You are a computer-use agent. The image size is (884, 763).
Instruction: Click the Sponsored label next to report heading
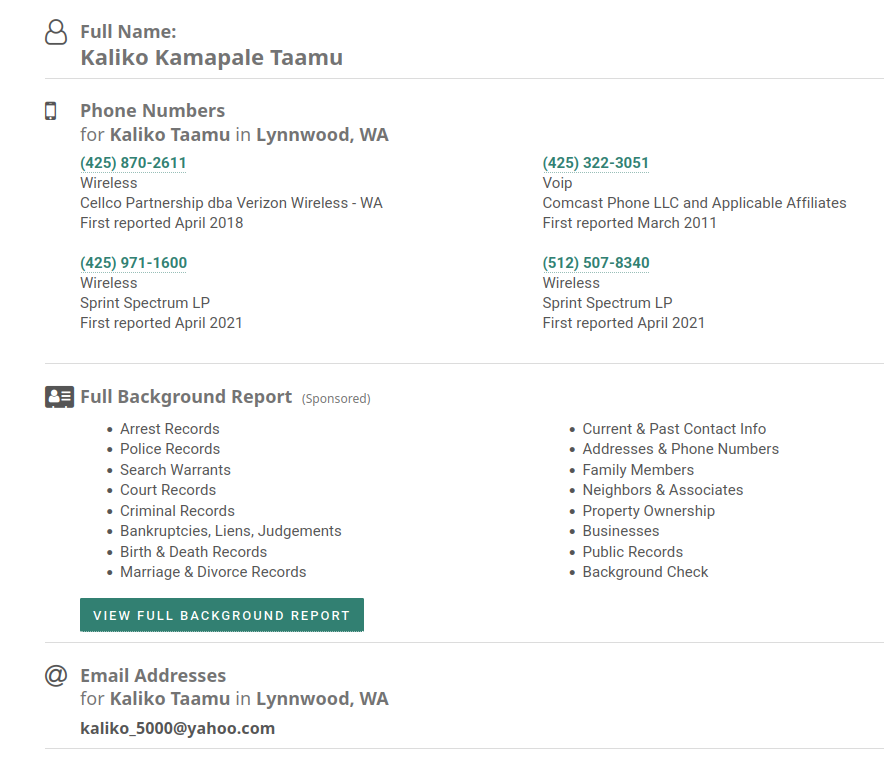336,399
